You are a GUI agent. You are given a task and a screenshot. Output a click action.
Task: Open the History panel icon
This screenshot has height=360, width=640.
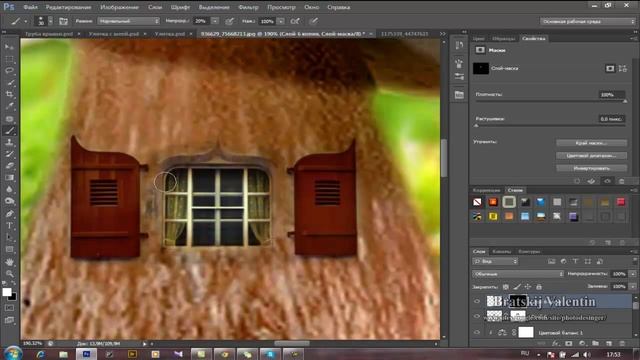point(459,45)
